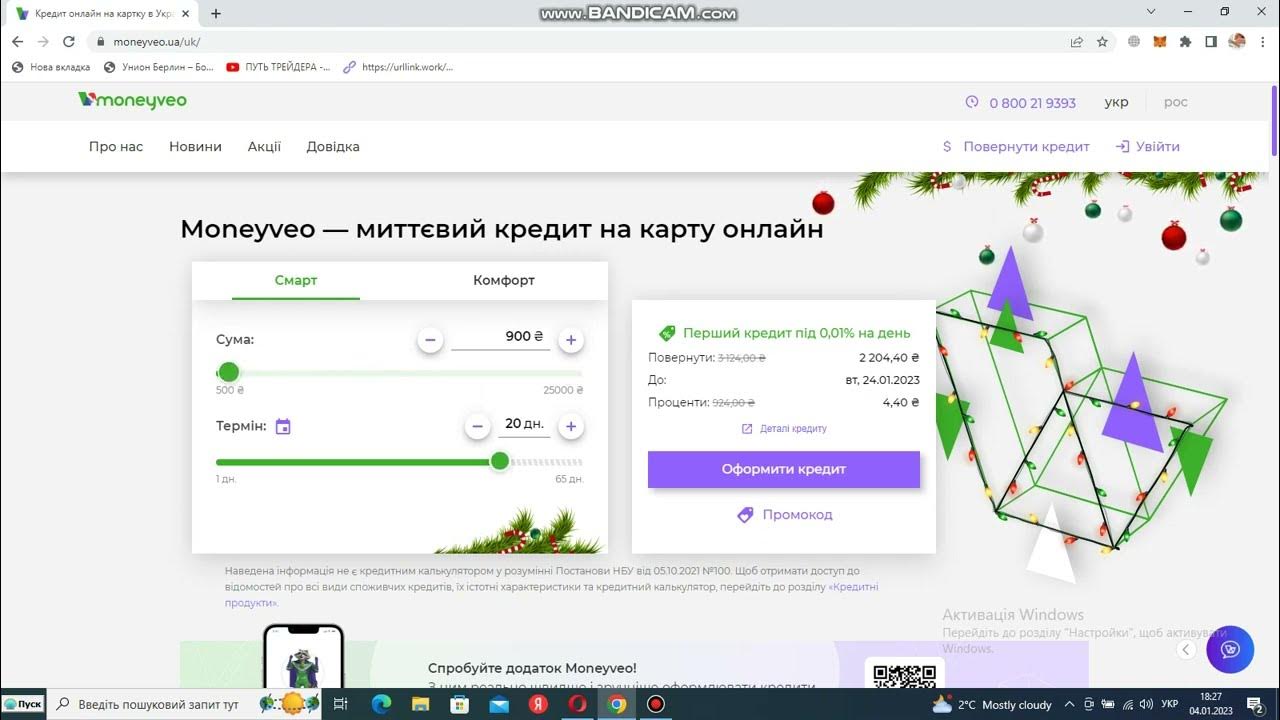Open Task View on the taskbar
Screen dimensions: 1280x720
340,704
